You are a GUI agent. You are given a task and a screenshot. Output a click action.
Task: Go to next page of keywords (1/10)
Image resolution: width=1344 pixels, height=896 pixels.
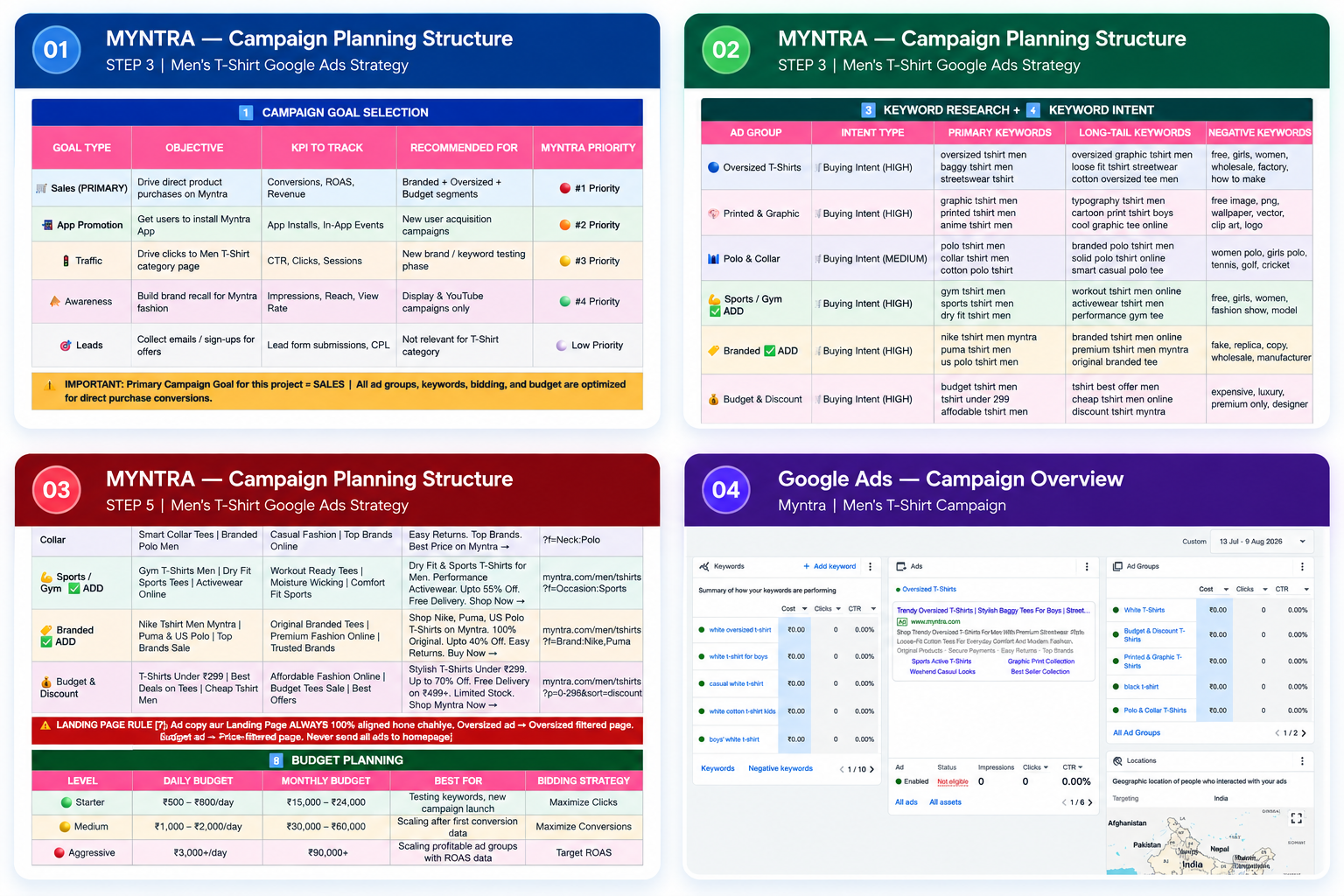(871, 769)
